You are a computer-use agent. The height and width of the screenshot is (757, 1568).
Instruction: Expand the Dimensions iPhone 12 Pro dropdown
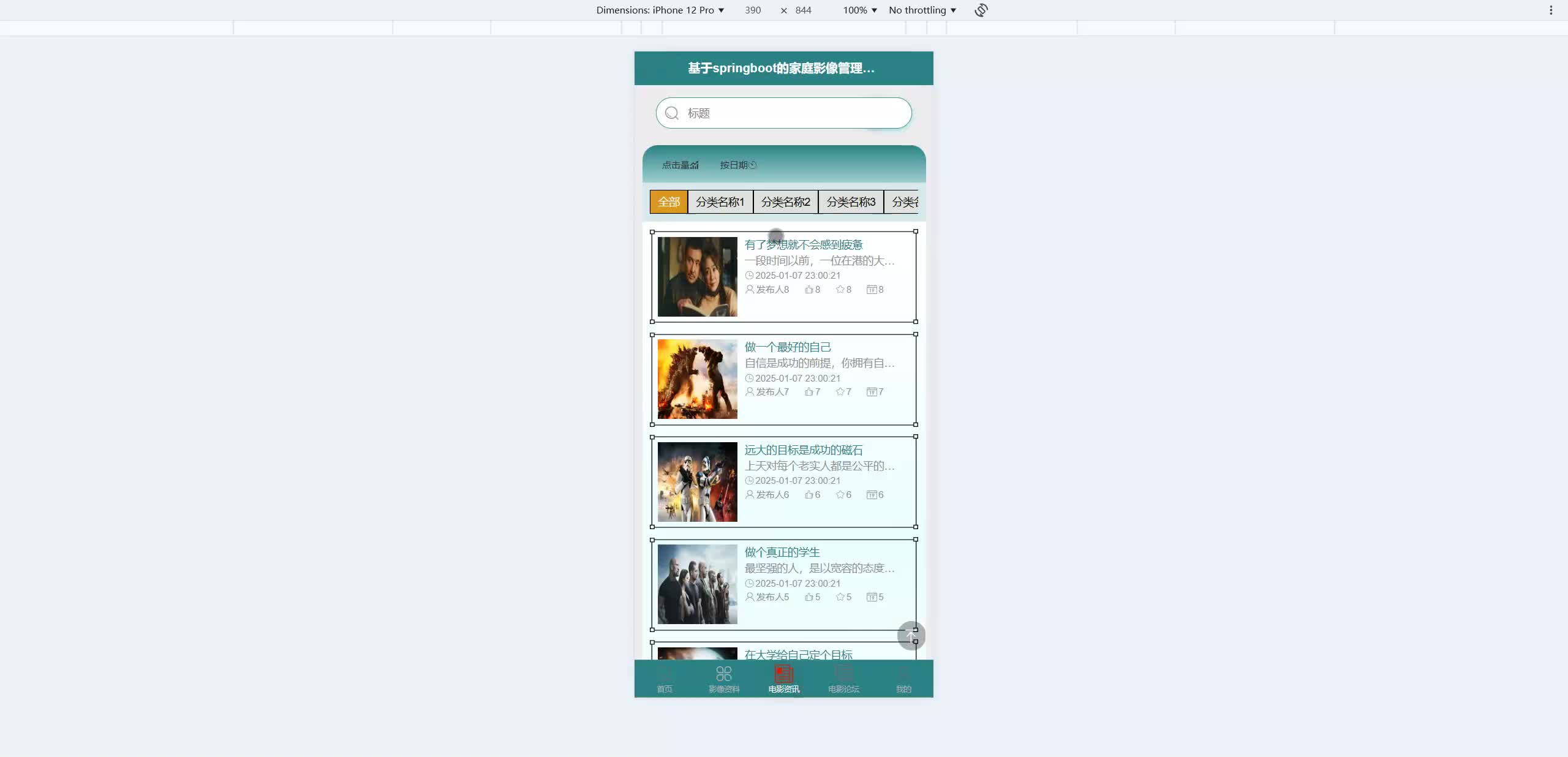[x=660, y=10]
